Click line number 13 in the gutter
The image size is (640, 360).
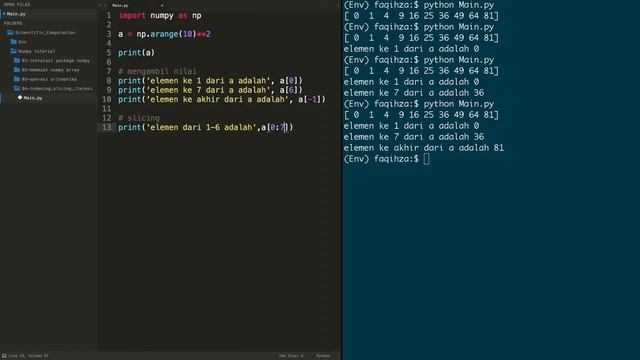(107, 127)
